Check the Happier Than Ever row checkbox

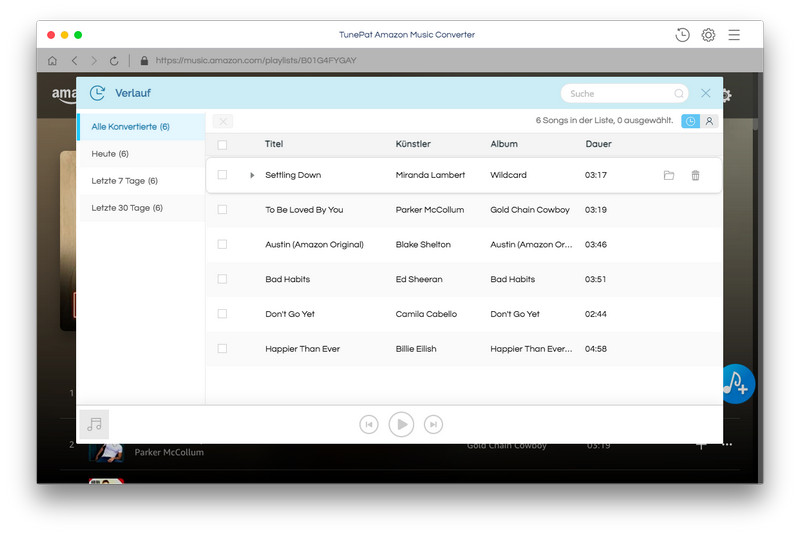click(222, 348)
